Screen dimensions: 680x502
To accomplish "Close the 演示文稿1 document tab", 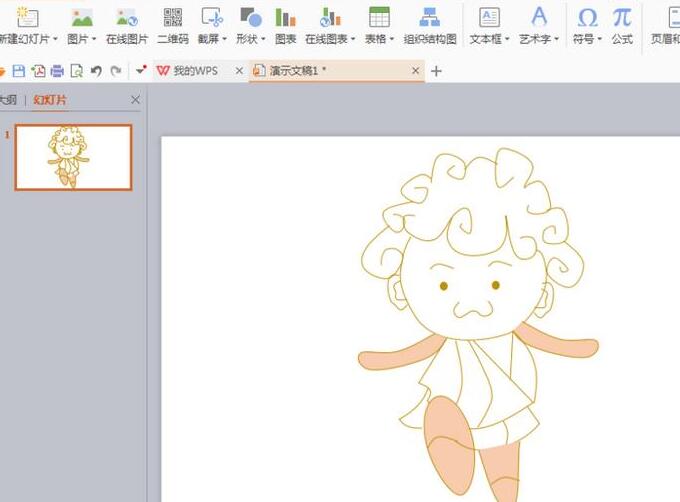I will pos(415,70).
